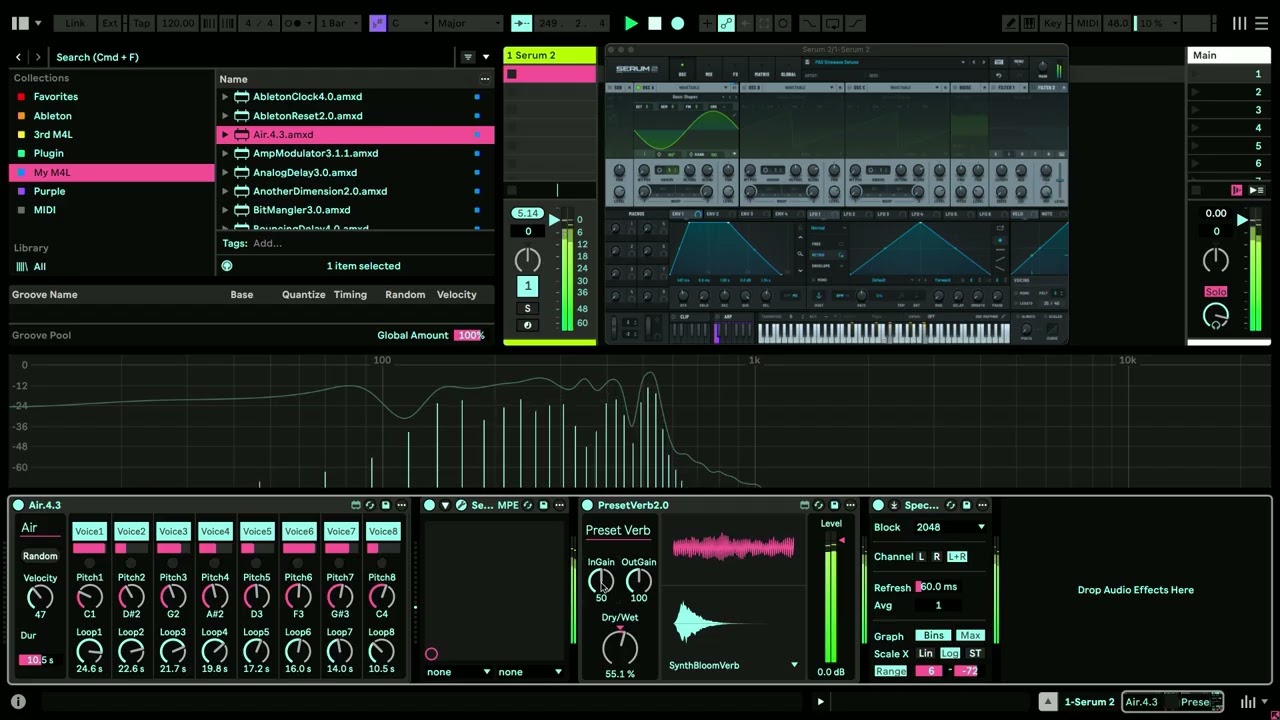Select Ableton collection
The width and height of the screenshot is (1280, 720).
click(52, 116)
